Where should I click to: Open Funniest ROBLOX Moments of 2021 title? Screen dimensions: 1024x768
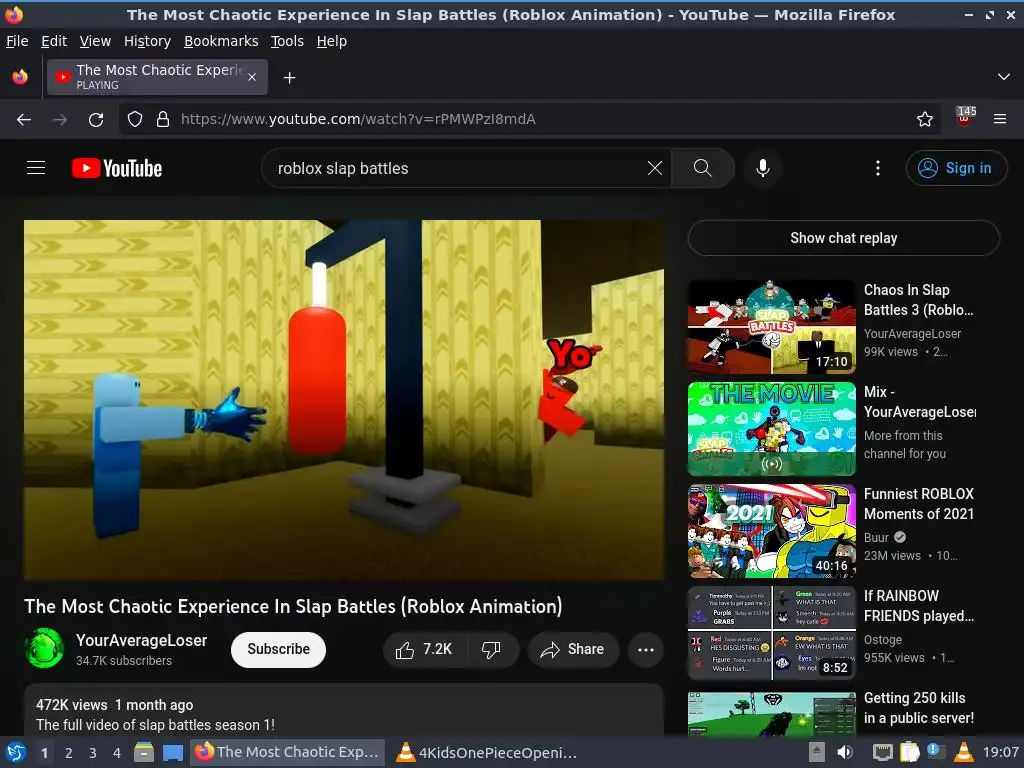[x=919, y=504]
